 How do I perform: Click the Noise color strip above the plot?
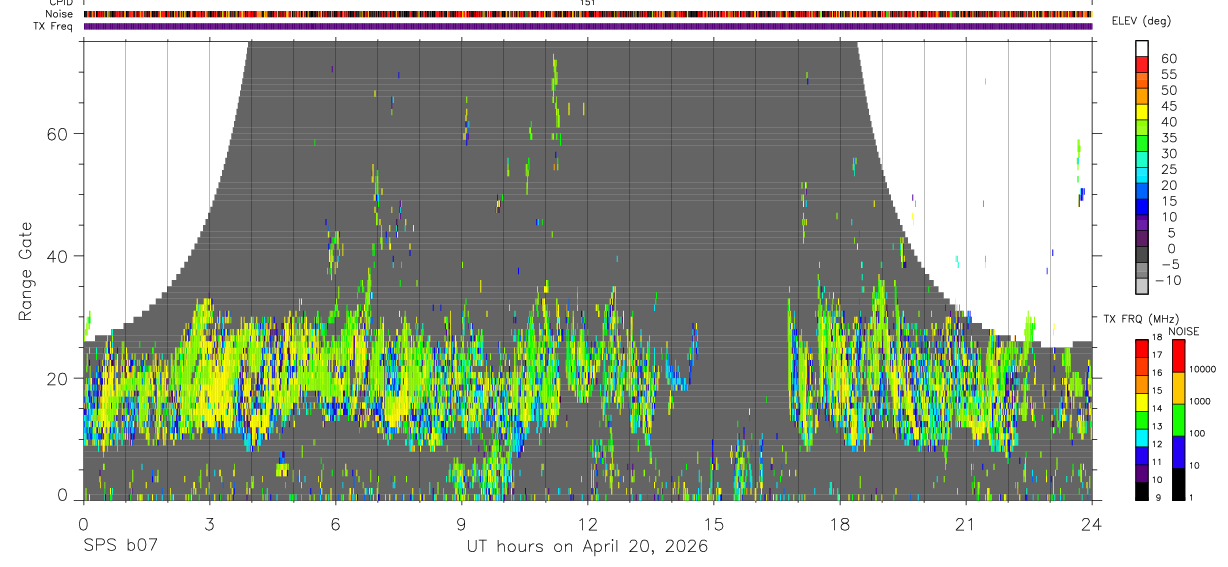click(587, 15)
